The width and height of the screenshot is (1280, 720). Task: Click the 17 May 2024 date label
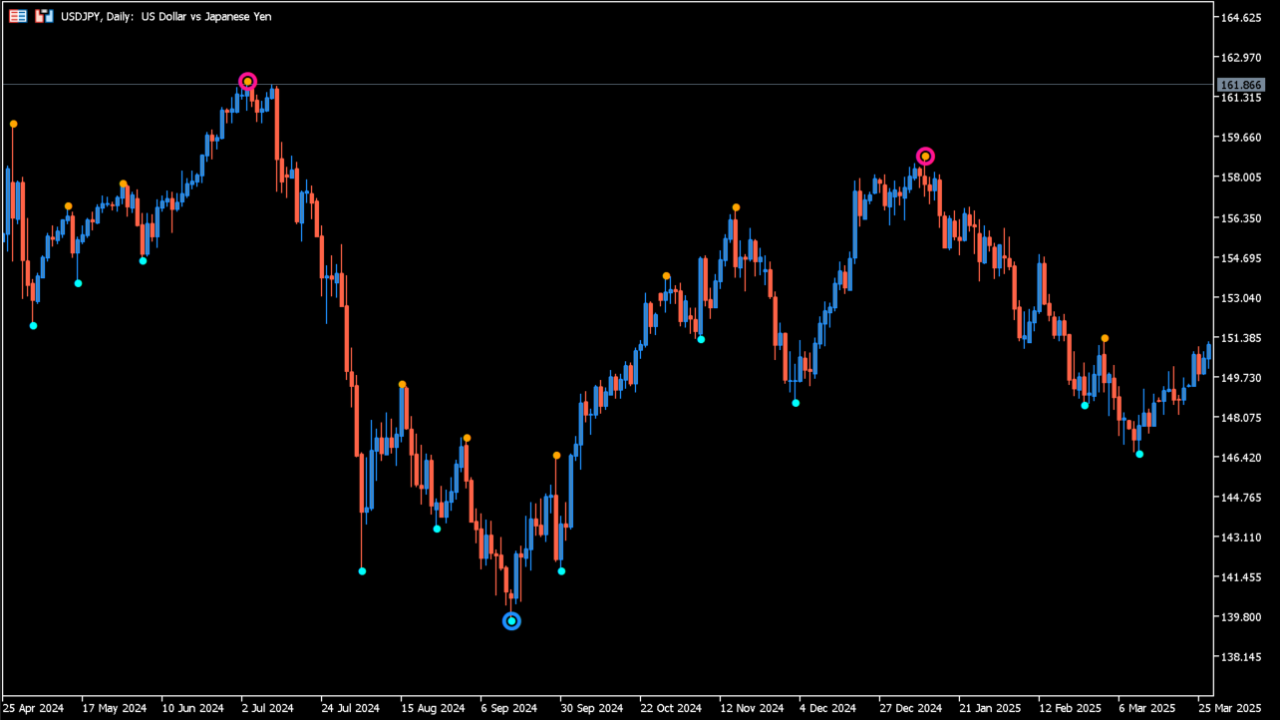click(113, 708)
